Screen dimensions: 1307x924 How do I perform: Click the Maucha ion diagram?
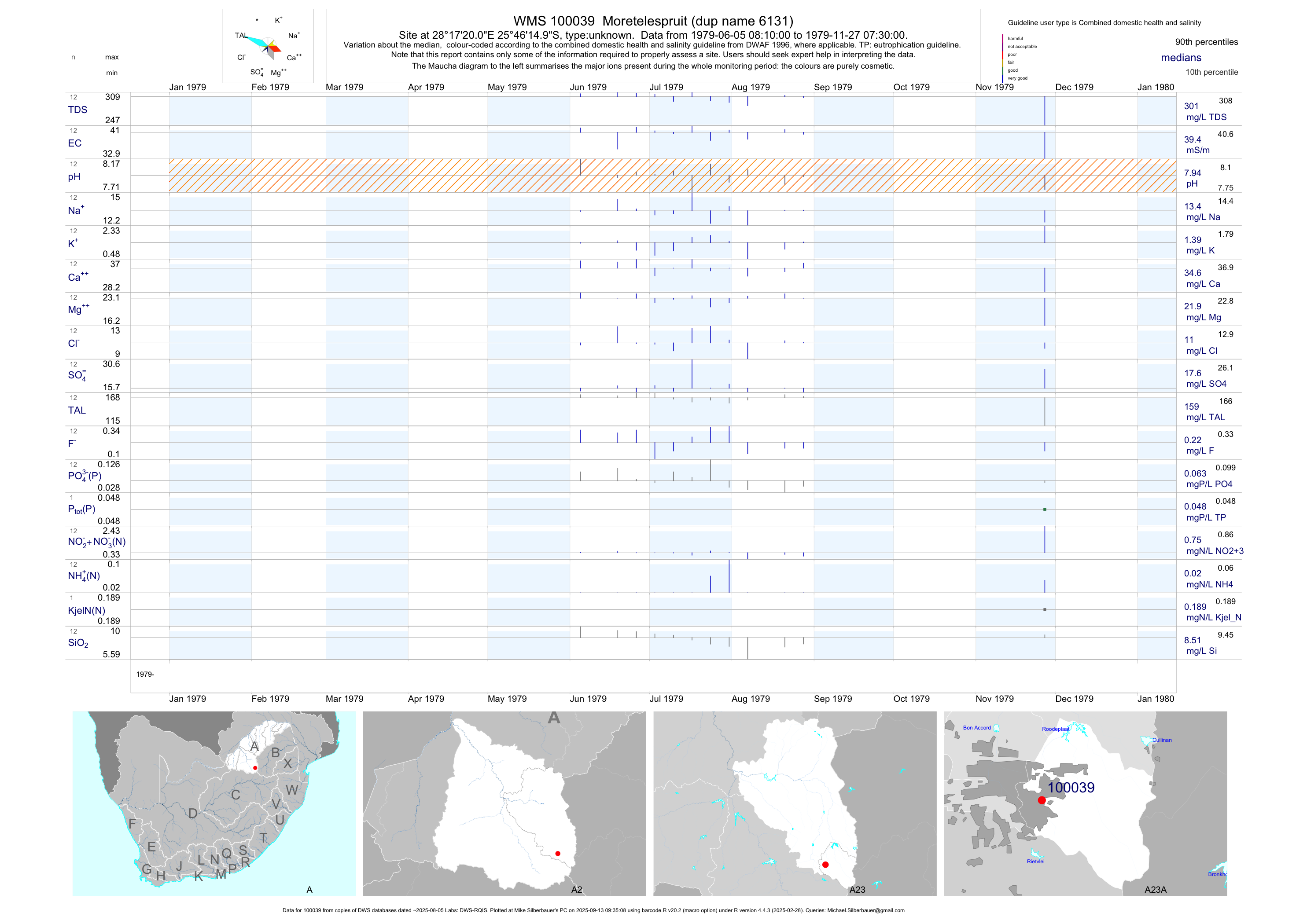click(268, 46)
